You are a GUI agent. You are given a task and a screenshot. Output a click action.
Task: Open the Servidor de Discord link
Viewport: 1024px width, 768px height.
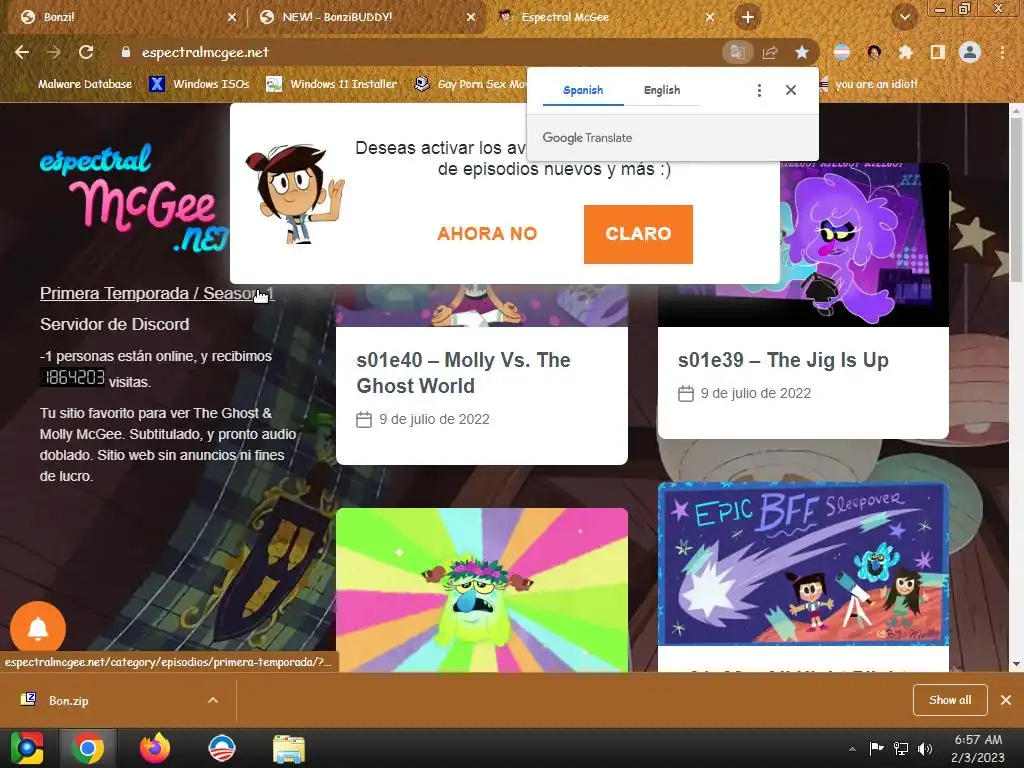point(114,324)
